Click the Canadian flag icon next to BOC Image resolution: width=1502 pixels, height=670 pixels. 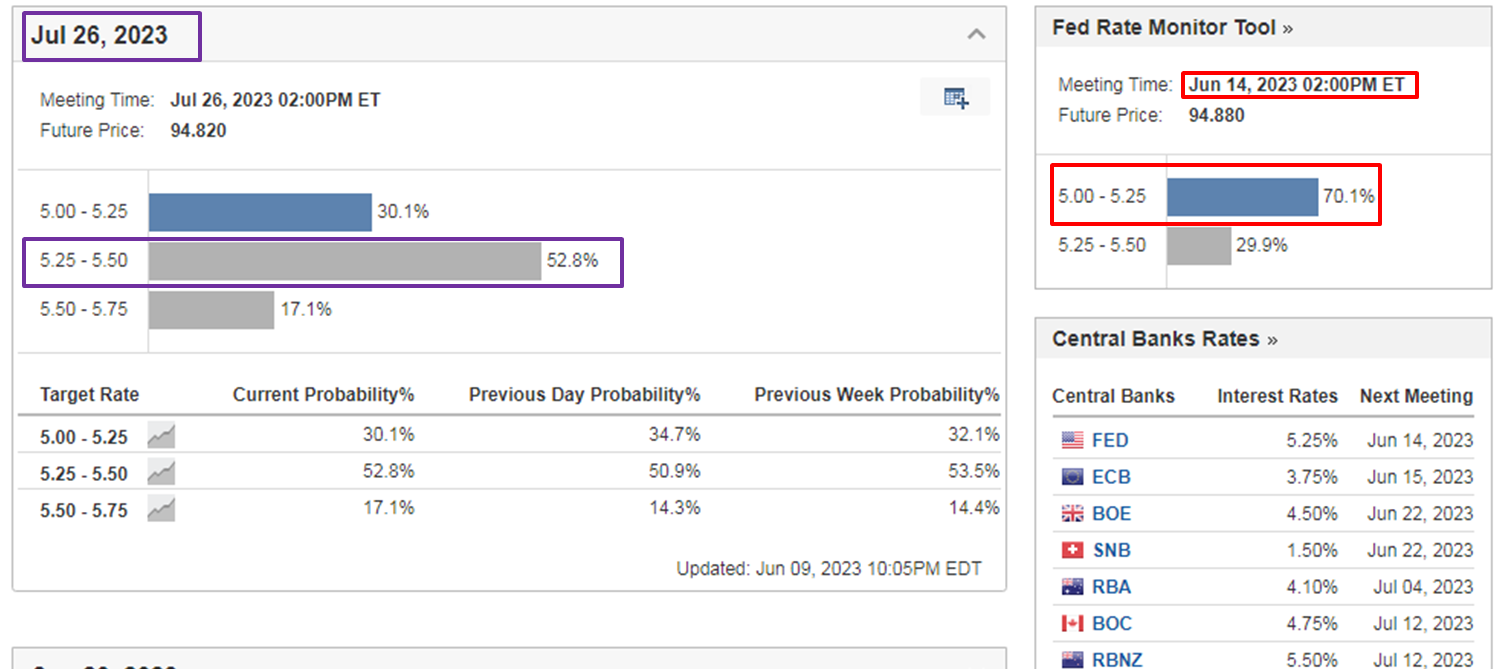click(x=1072, y=624)
